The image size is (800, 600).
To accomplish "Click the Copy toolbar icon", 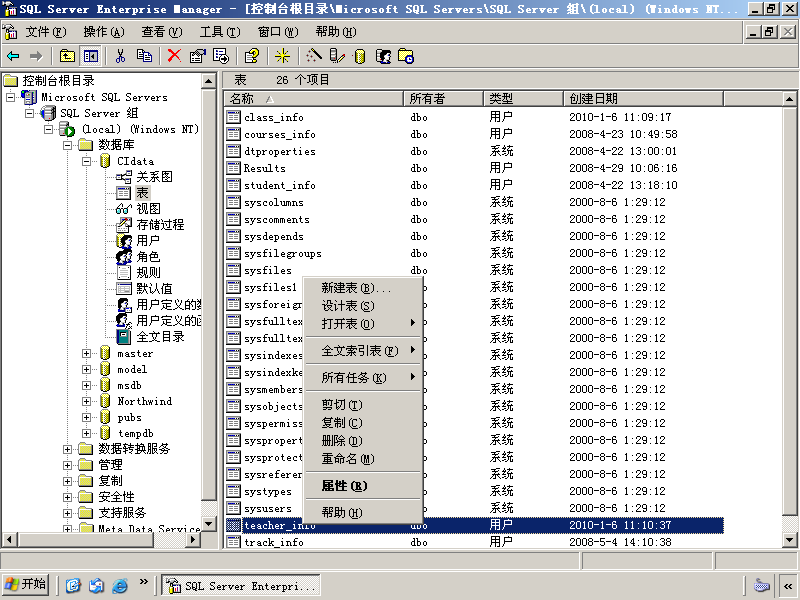I will (144, 56).
